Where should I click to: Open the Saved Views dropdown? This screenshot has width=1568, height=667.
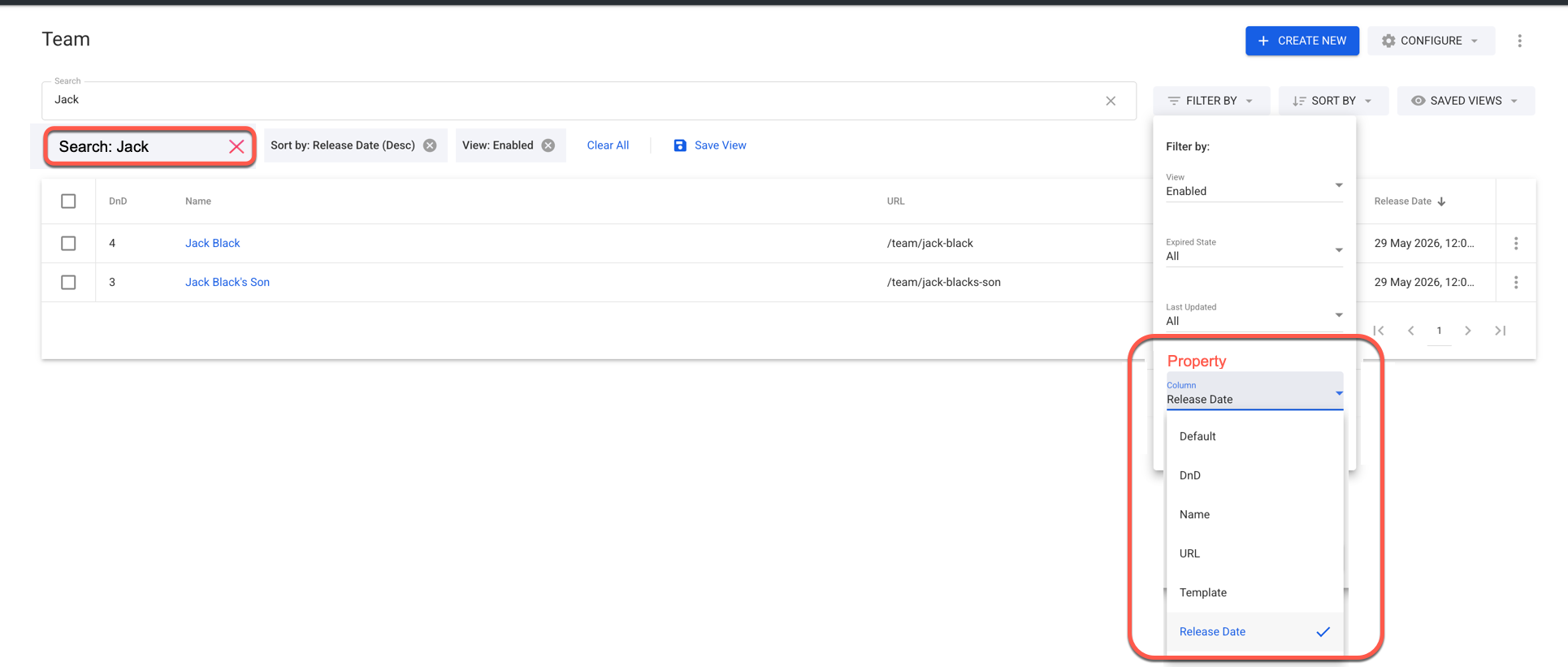[1465, 101]
